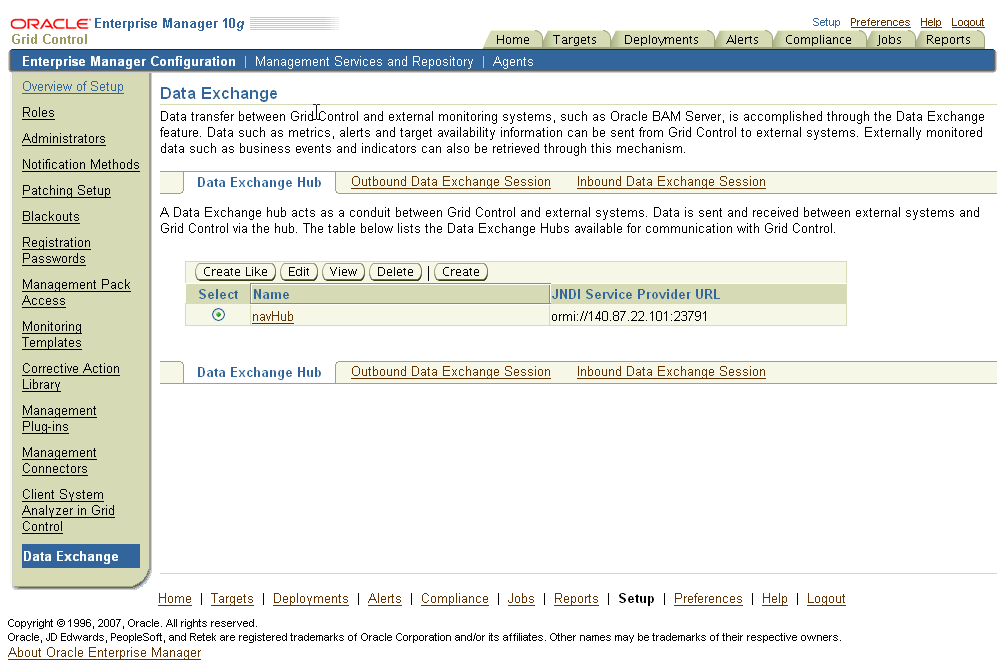This screenshot has height=668, width=1005.
Task: Open Client System Analyzer in Grid Control
Action: pyautogui.click(x=68, y=510)
